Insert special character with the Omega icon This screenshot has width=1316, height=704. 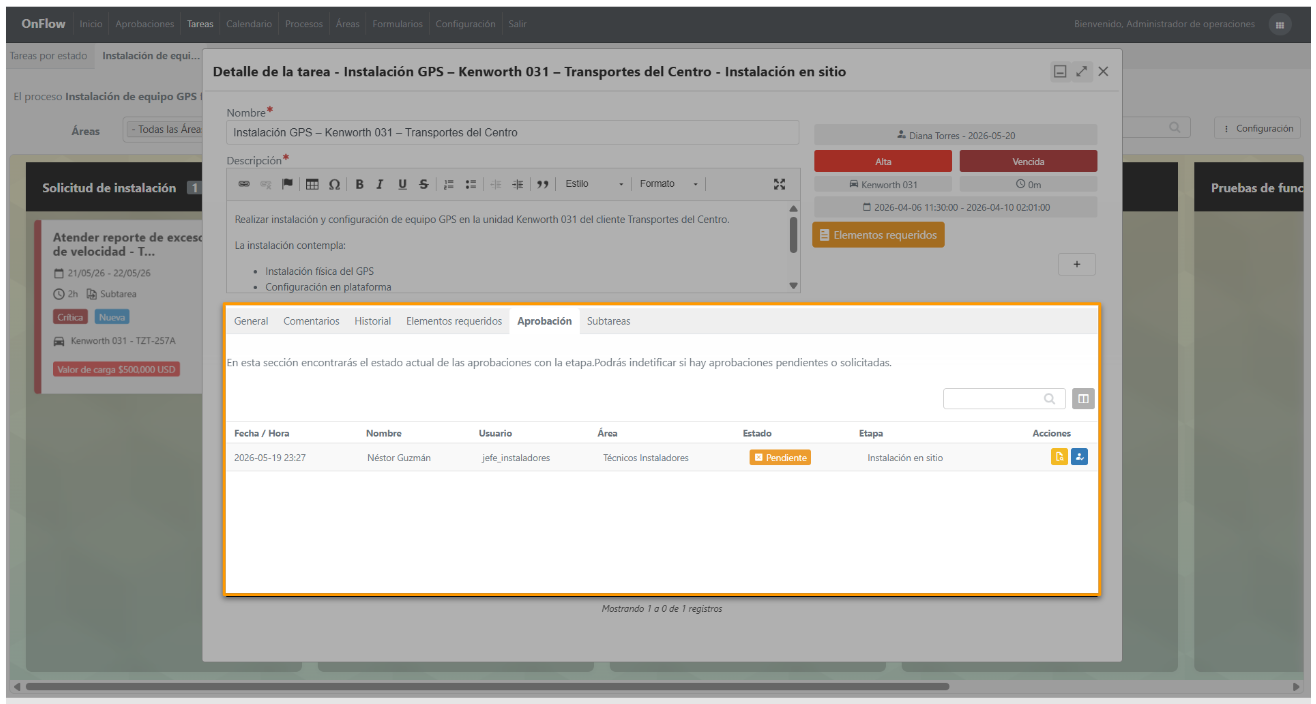click(x=334, y=184)
